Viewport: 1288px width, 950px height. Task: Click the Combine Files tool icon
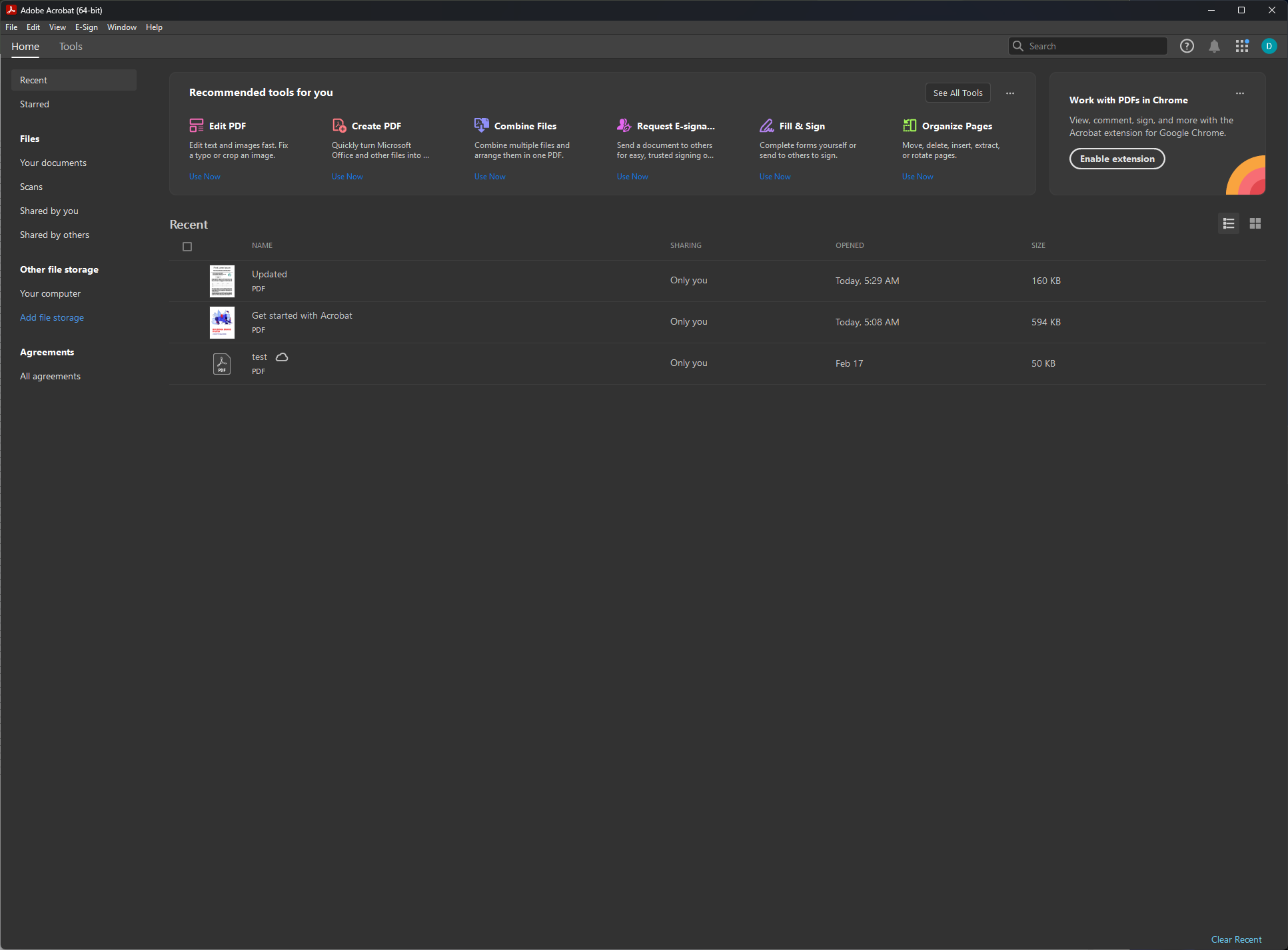[481, 125]
